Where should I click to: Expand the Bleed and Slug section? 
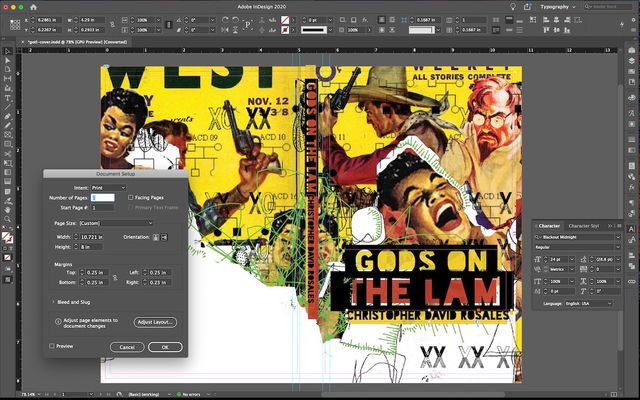pos(53,302)
